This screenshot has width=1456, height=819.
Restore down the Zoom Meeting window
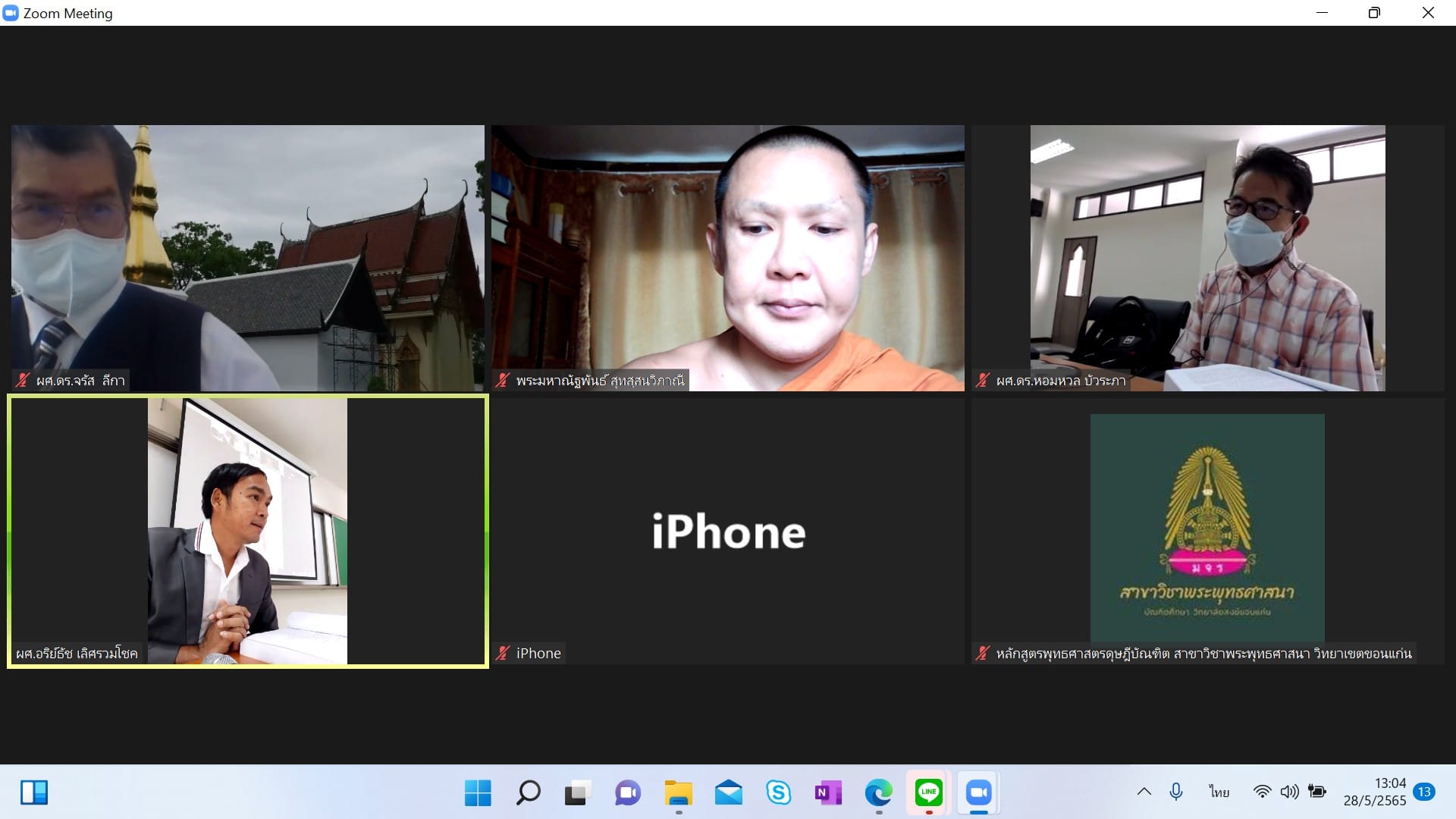tap(1374, 13)
